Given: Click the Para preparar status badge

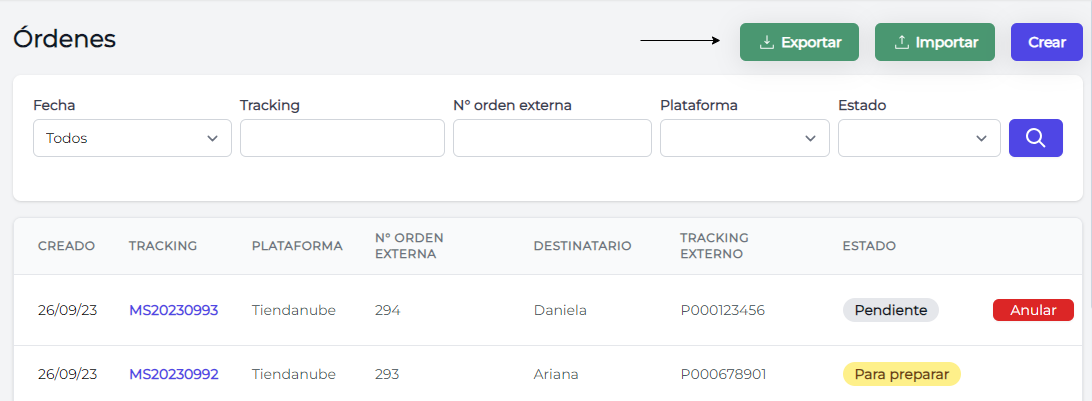Looking at the screenshot, I should (x=901, y=374).
